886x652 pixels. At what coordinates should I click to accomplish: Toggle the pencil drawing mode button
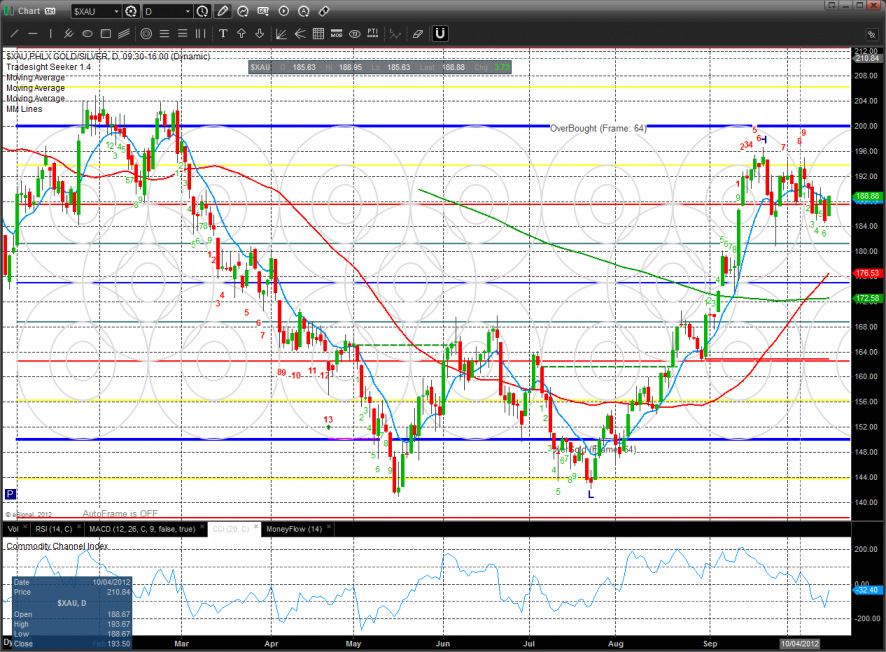[x=222, y=12]
